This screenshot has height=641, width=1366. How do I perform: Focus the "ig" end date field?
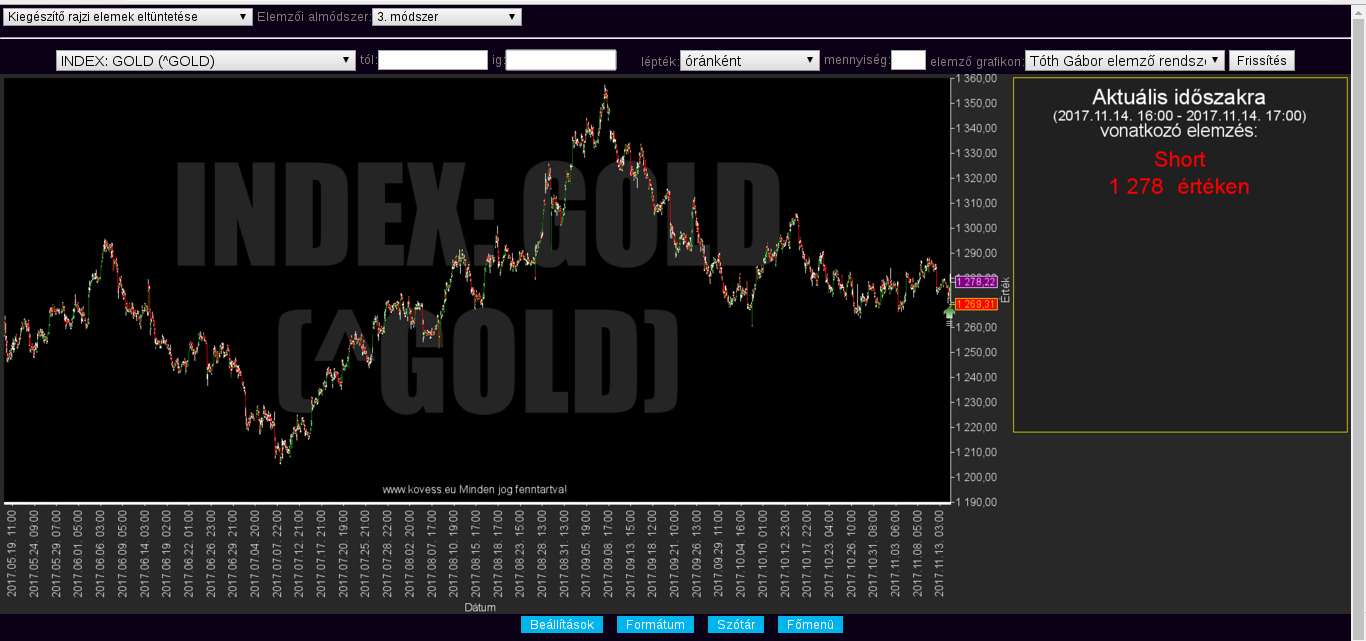click(x=561, y=61)
